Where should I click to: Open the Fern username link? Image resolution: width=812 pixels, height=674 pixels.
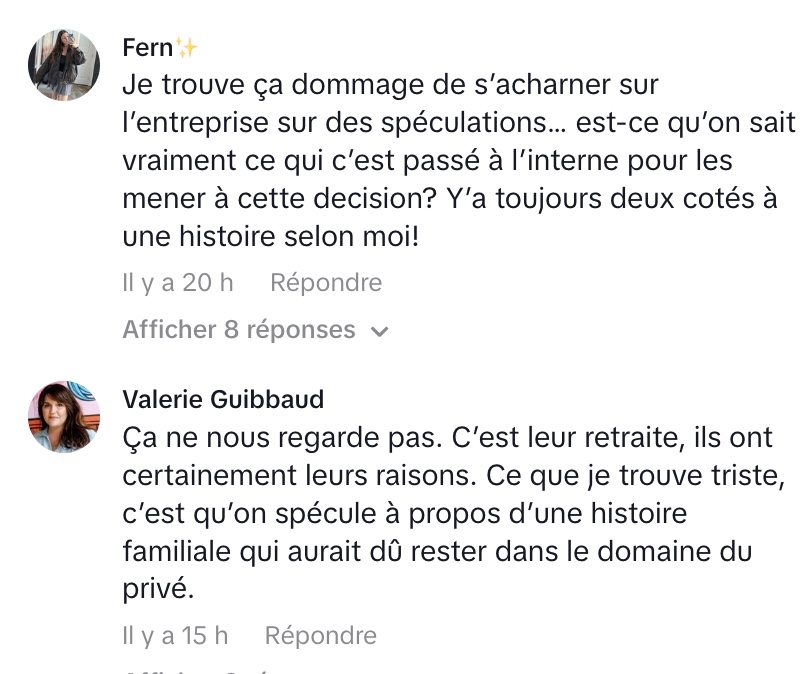coord(147,48)
